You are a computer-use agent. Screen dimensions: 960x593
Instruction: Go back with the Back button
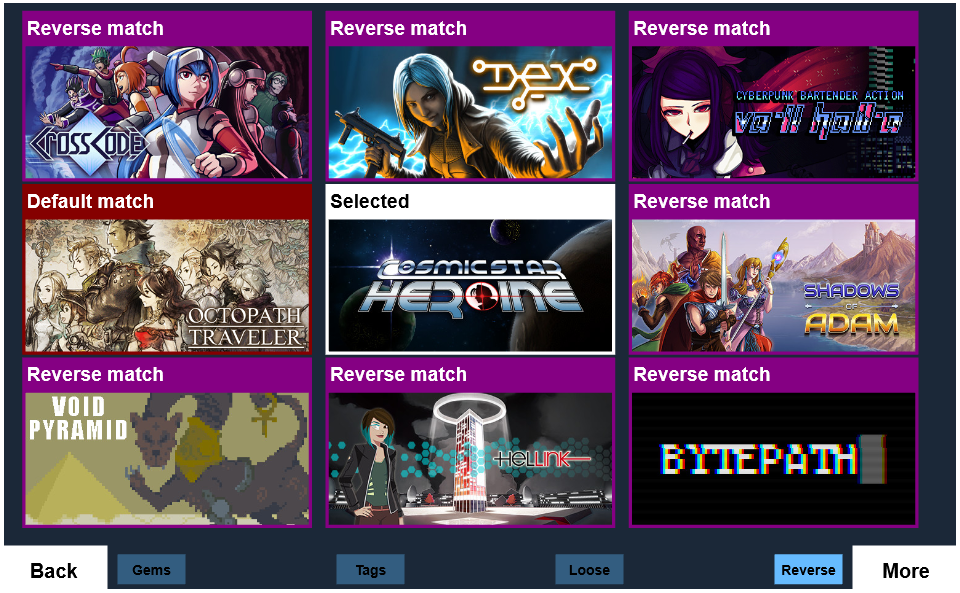[54, 570]
